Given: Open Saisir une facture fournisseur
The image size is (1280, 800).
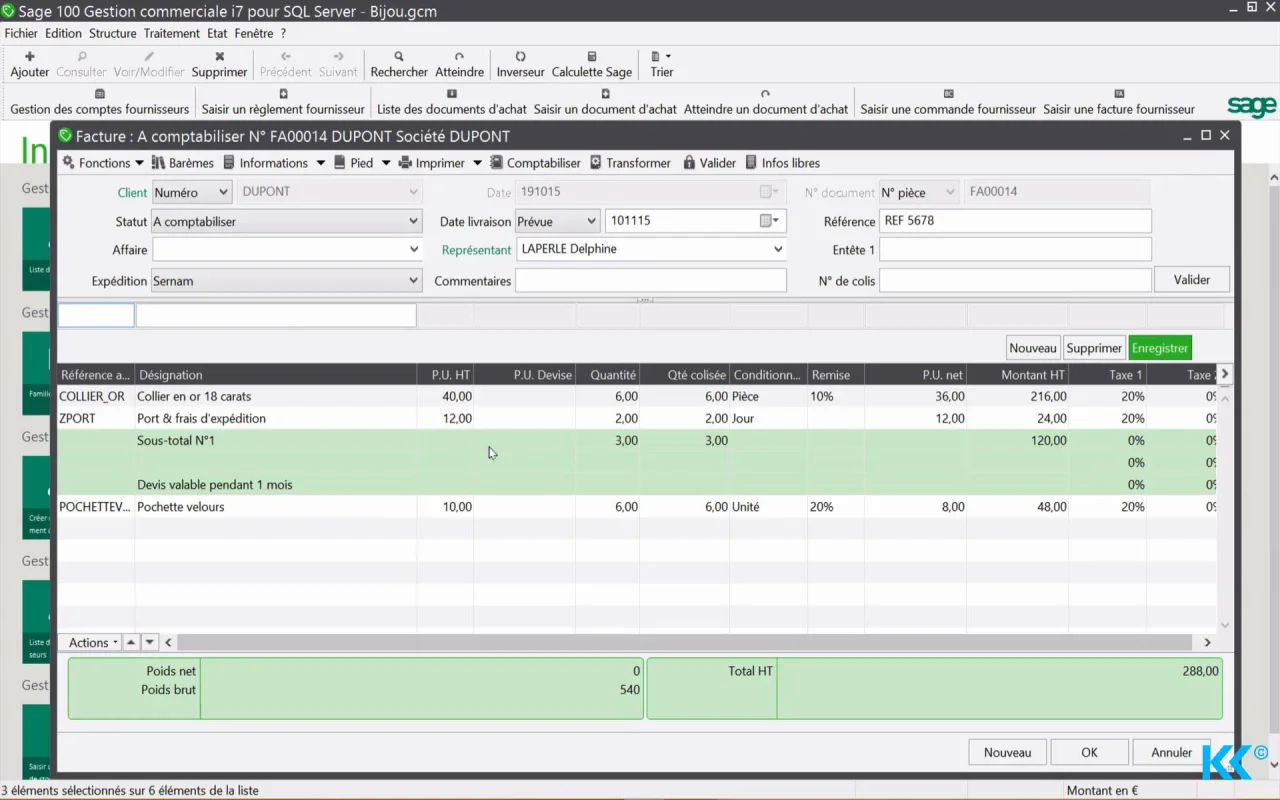Looking at the screenshot, I should 1119,102.
